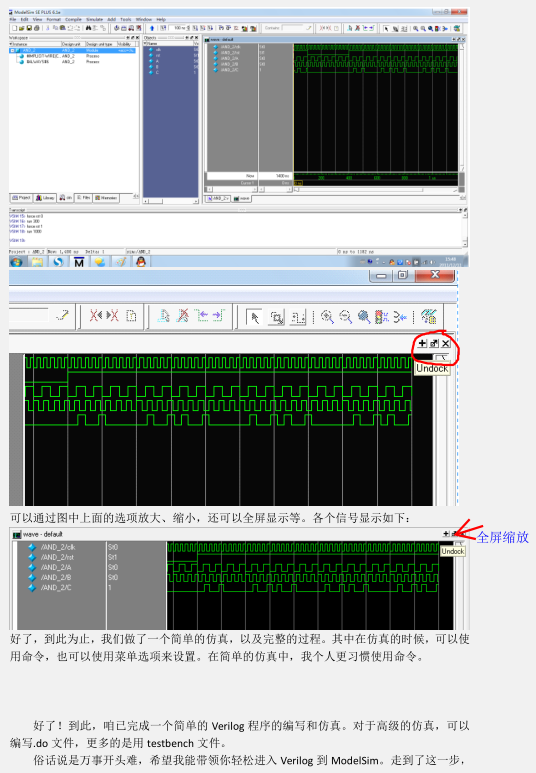
Task: Select signal /AND_2/A in lower wave list
Action: click(x=56, y=567)
